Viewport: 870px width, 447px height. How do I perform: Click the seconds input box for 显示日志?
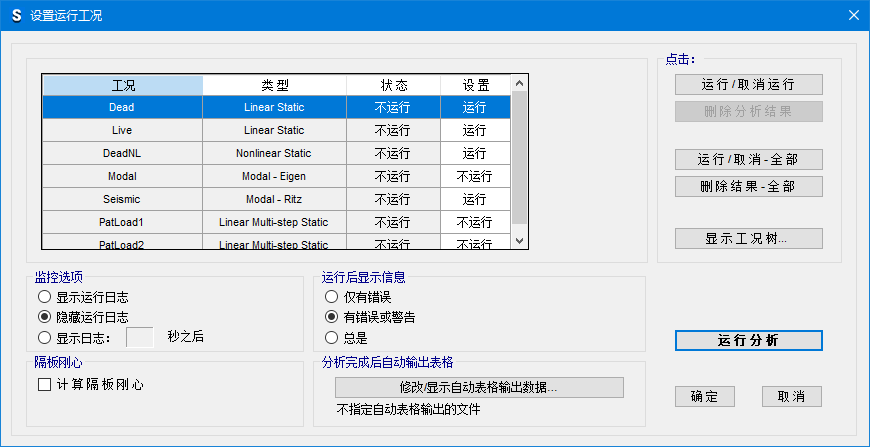click(x=140, y=337)
